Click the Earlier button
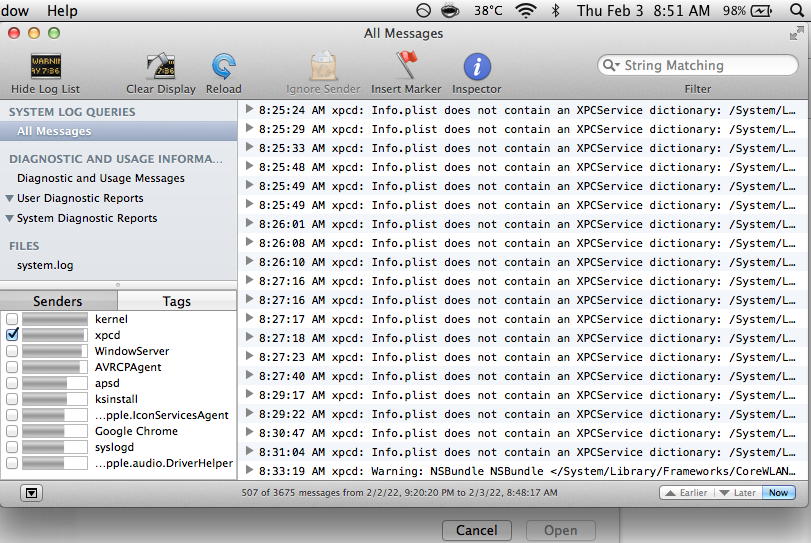 [x=687, y=493]
